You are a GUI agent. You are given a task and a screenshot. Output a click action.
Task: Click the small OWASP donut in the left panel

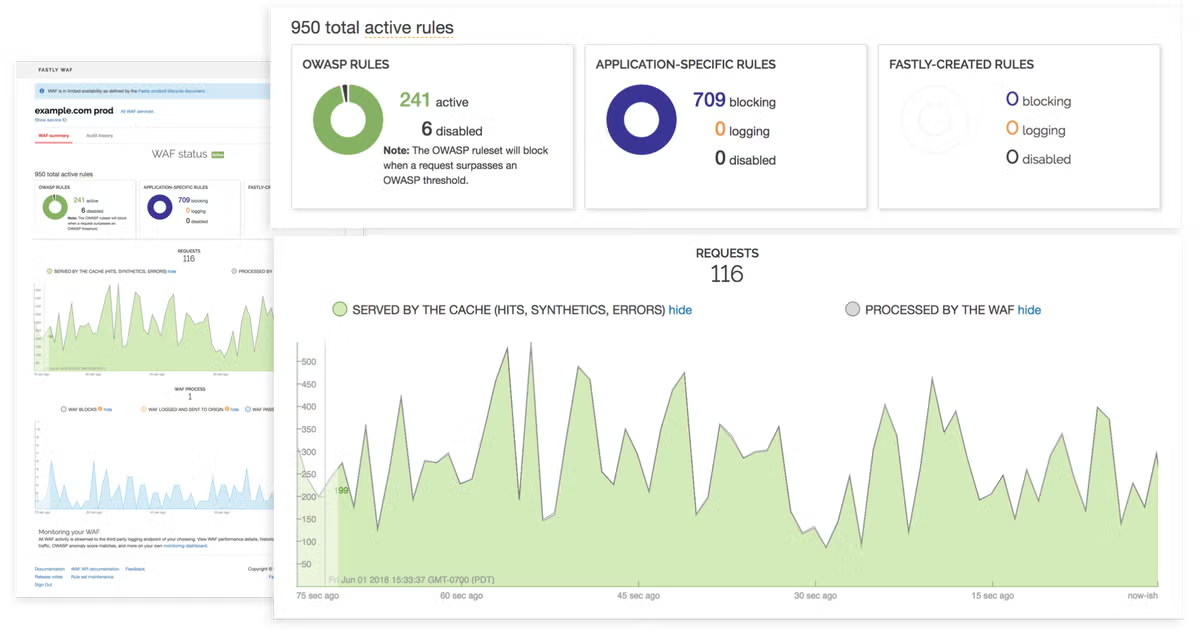(x=54, y=207)
